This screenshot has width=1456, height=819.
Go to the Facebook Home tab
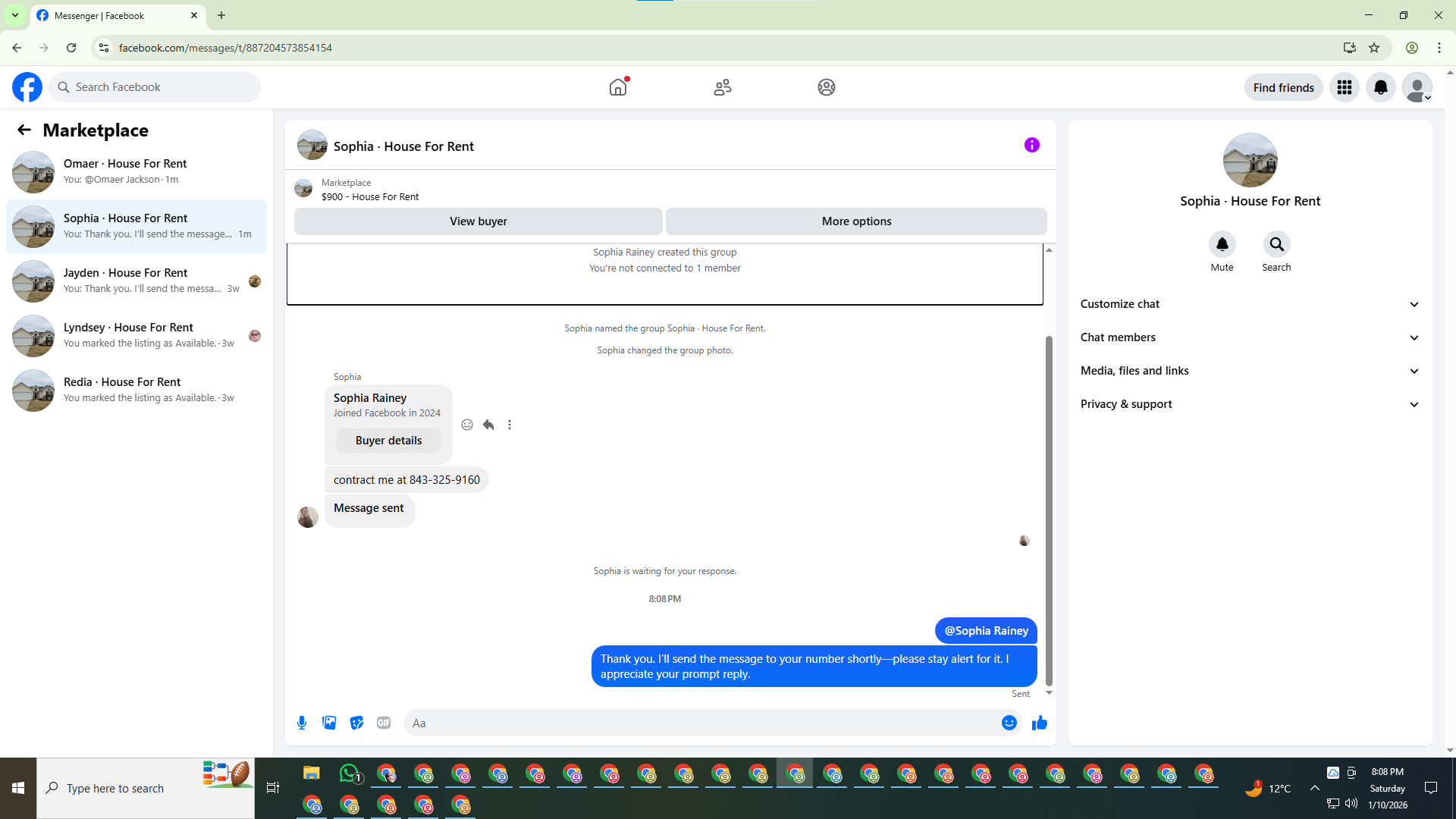[618, 87]
